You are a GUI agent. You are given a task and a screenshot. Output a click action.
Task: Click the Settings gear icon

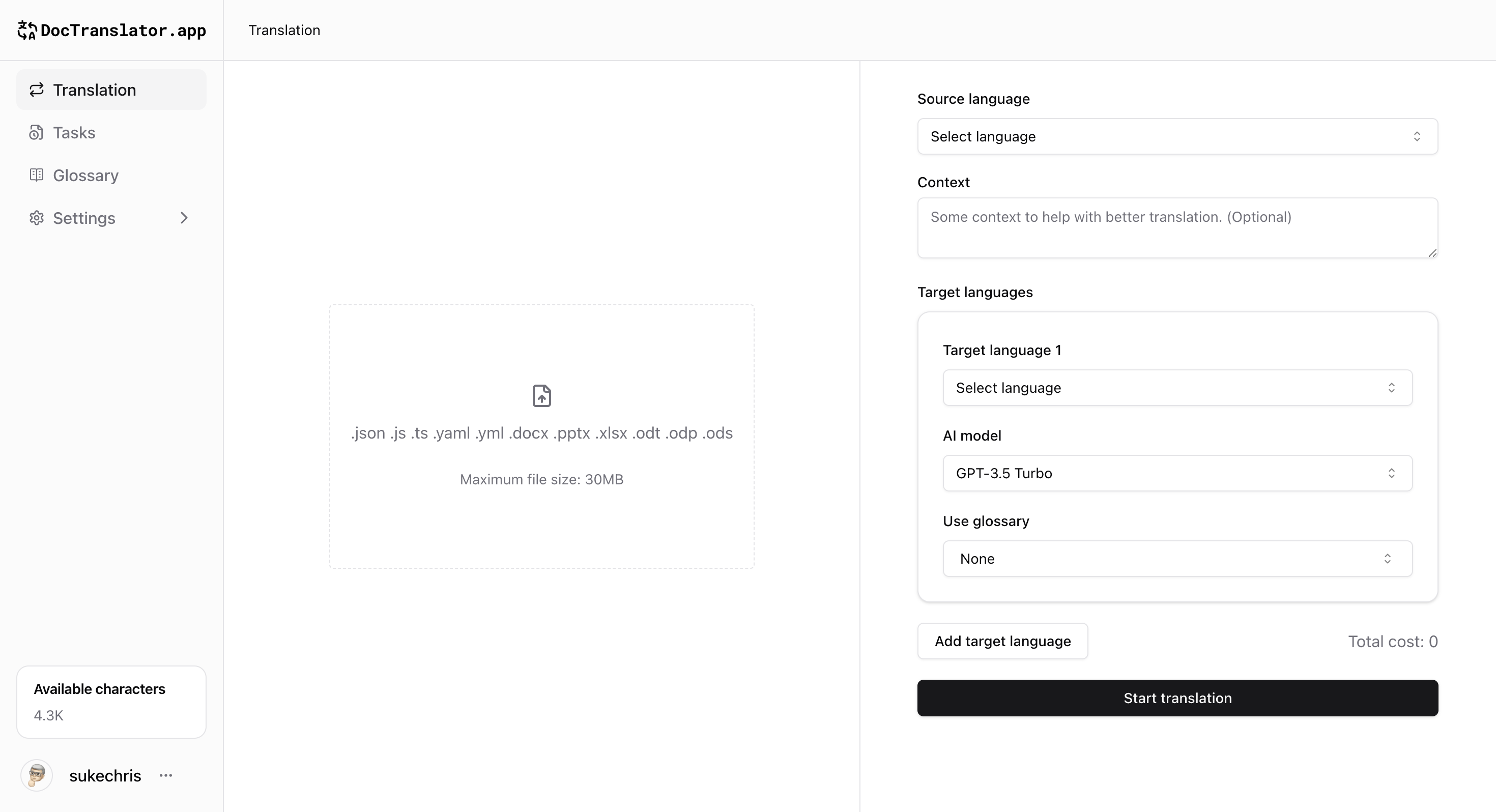click(x=37, y=218)
